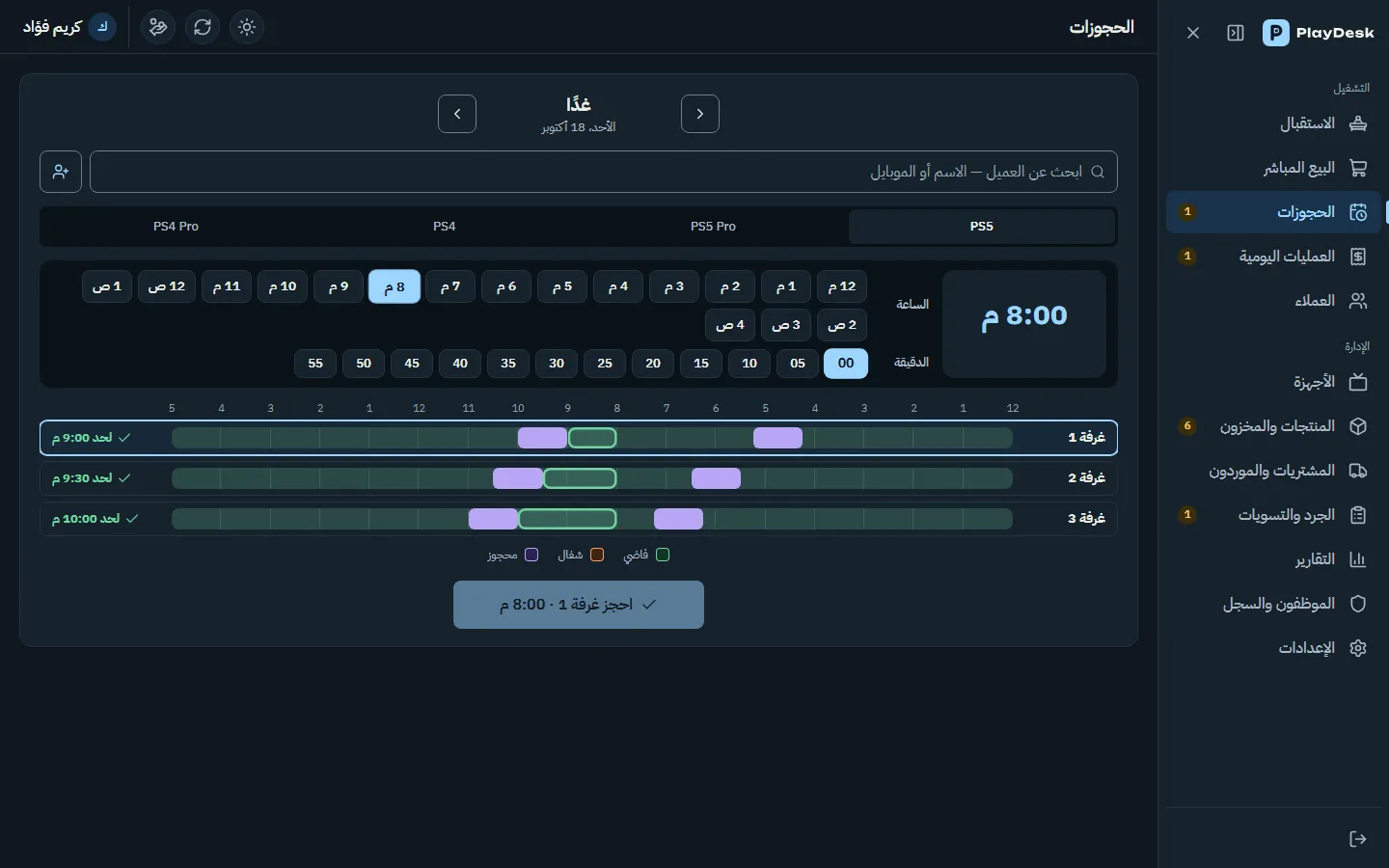Select hour 3 ص
1389x868 pixels.
(786, 325)
